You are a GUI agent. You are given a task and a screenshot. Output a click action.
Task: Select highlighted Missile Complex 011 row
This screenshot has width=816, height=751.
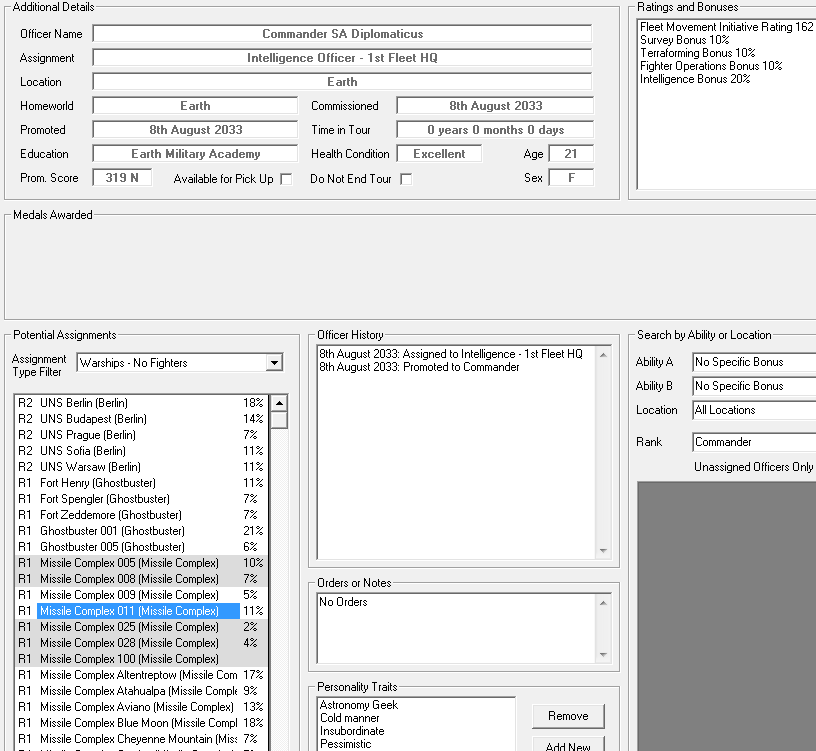coord(141,611)
